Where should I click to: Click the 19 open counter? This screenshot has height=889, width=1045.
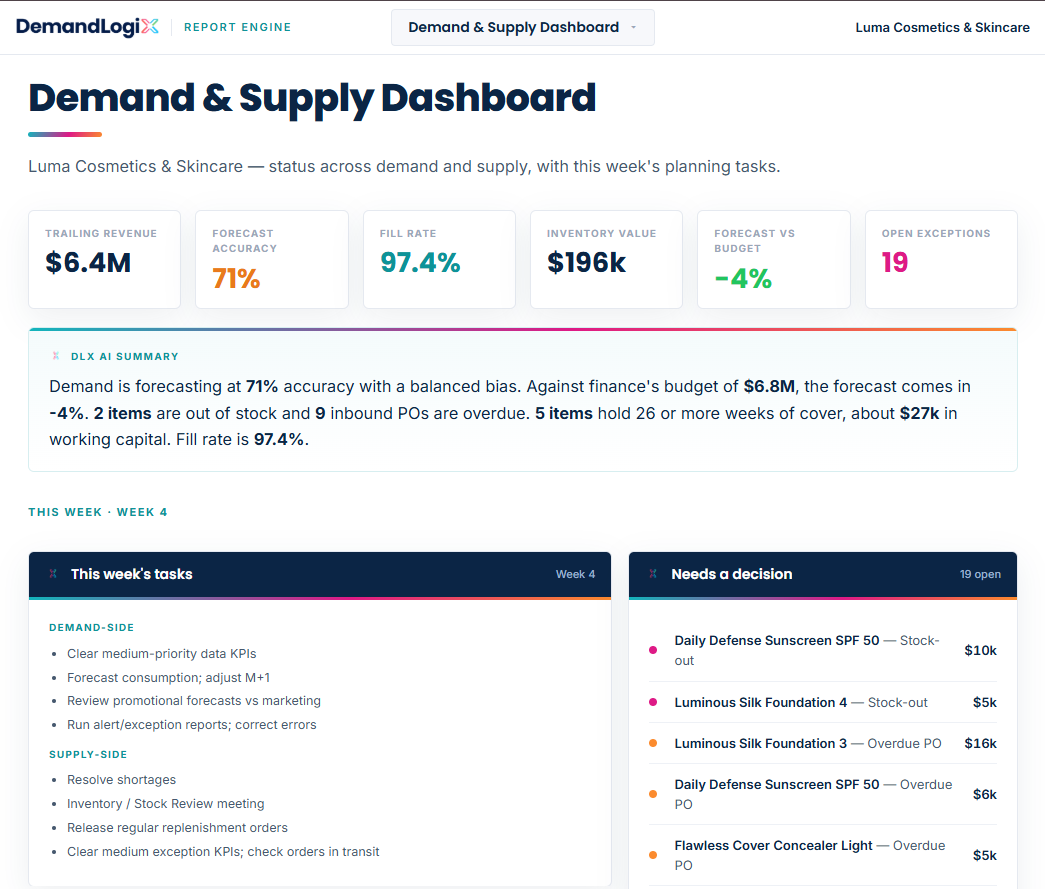(x=980, y=574)
